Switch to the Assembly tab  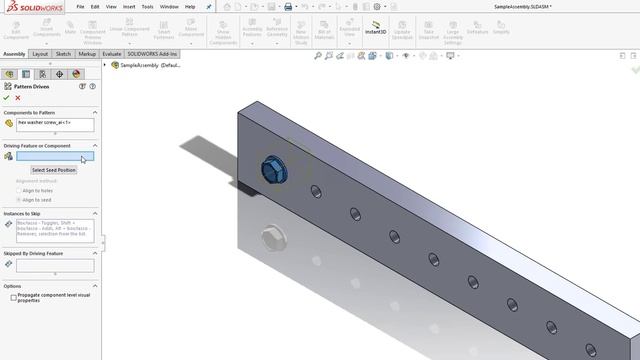pos(14,54)
